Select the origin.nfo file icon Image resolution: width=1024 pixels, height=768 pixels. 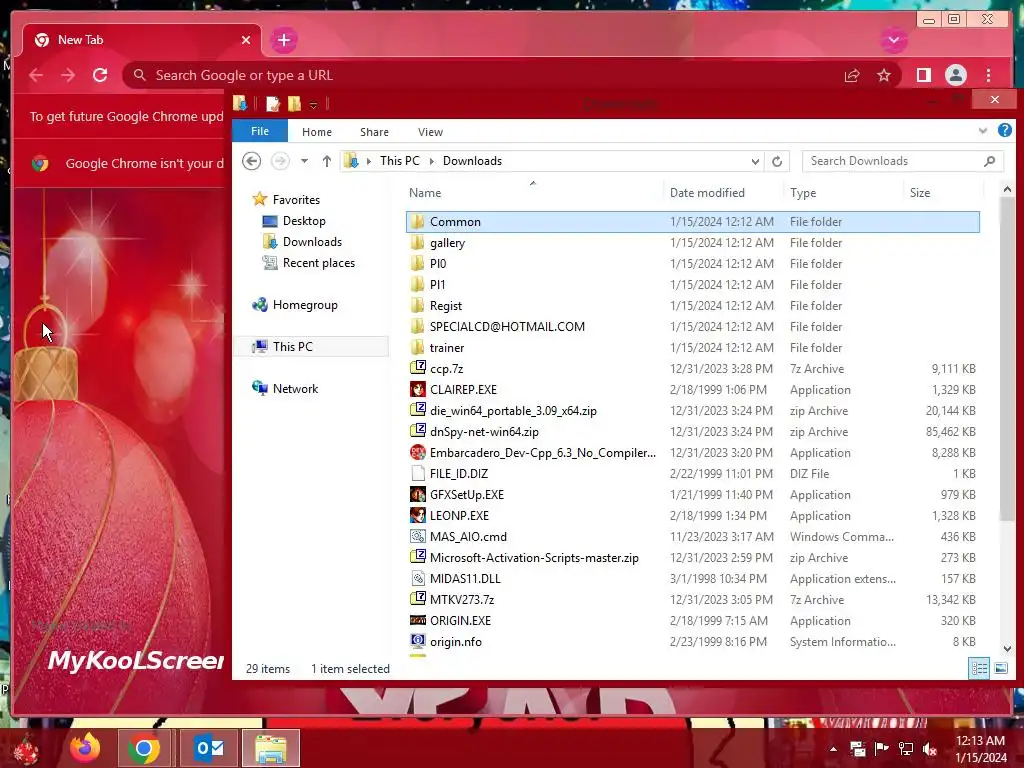coord(418,641)
